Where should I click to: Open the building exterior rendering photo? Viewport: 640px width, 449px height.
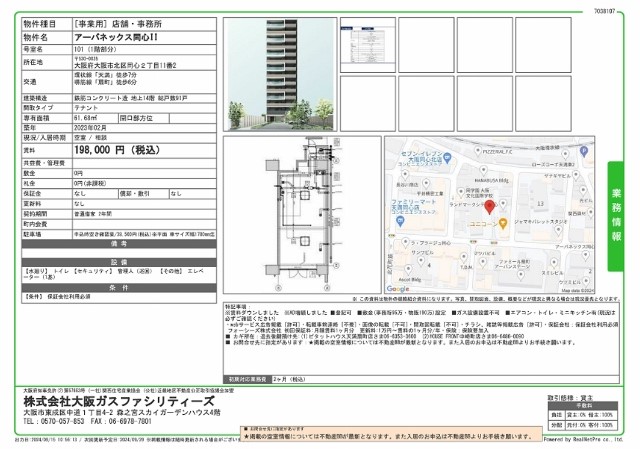point(280,74)
